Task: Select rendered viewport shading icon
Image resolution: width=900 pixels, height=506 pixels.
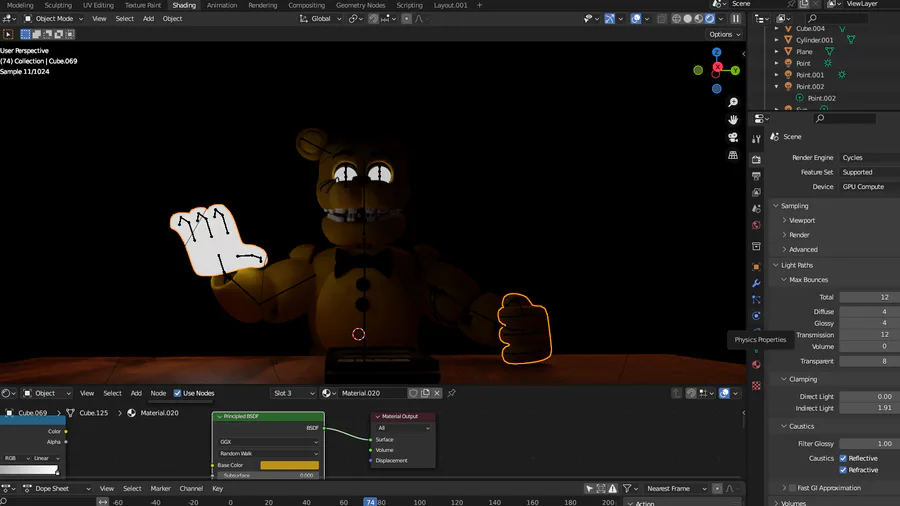Action: (710, 18)
